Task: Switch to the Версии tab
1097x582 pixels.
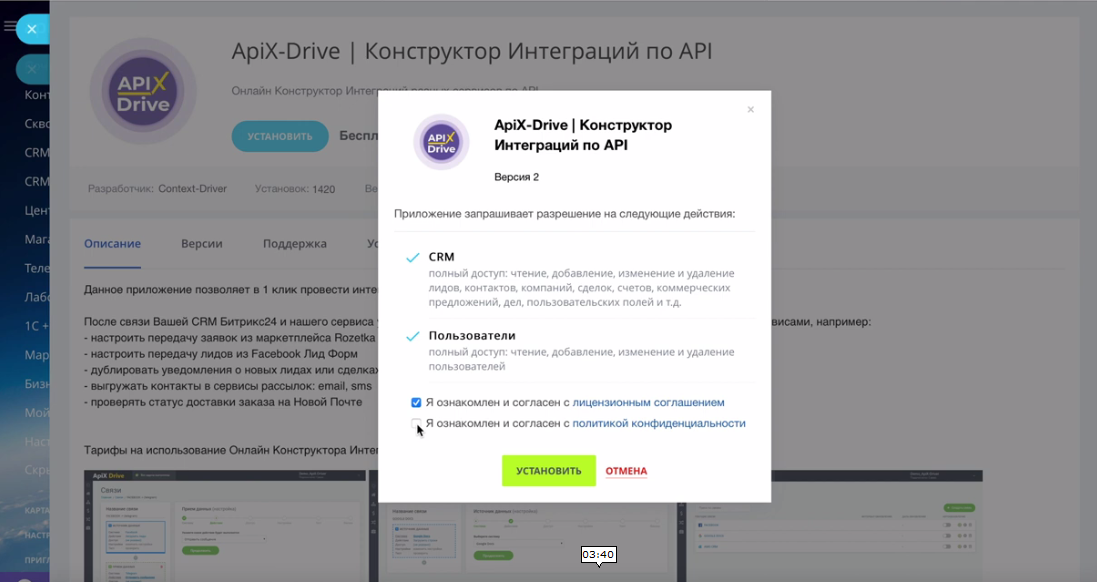Action: coord(201,243)
